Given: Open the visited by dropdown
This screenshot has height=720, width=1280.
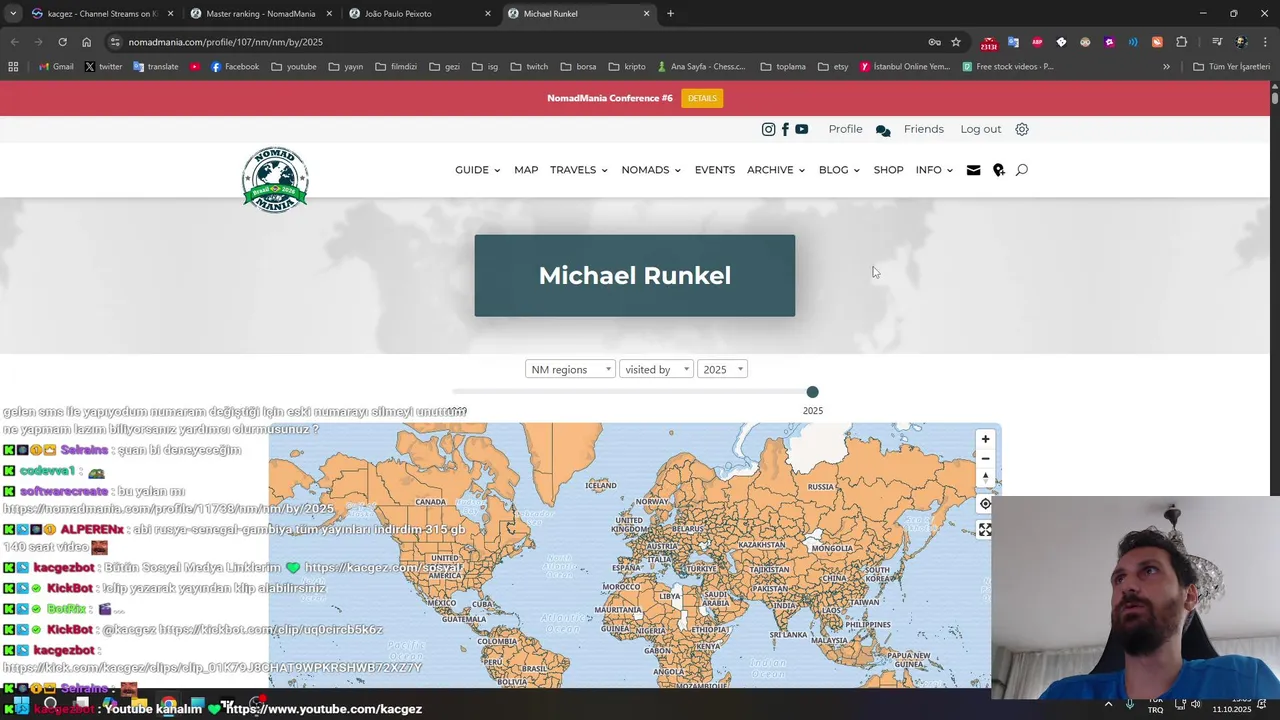Looking at the screenshot, I should tap(656, 369).
